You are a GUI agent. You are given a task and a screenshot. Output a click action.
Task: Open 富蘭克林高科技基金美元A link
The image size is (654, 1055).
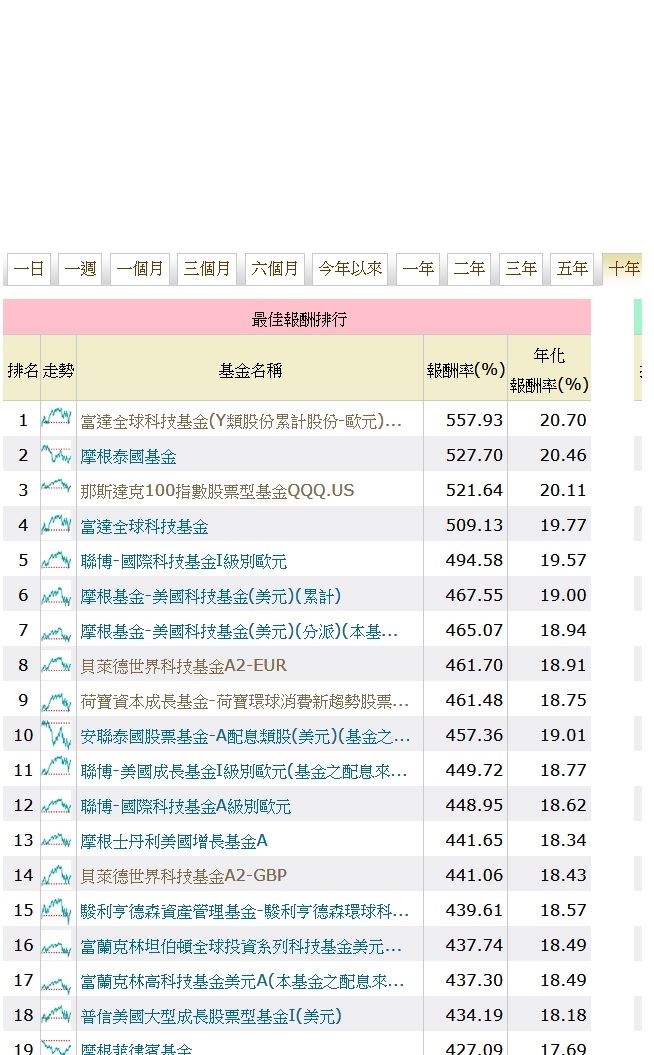click(x=242, y=982)
